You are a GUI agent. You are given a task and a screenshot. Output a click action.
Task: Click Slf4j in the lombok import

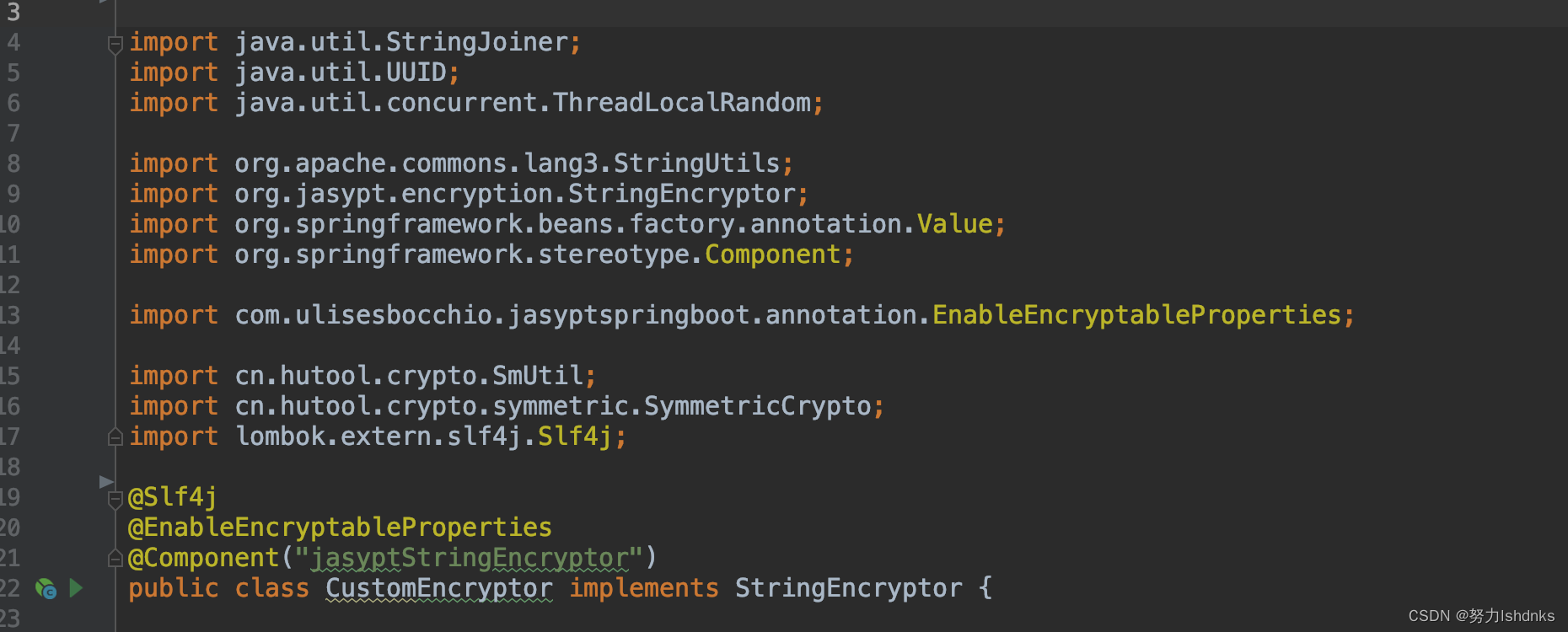(575, 437)
